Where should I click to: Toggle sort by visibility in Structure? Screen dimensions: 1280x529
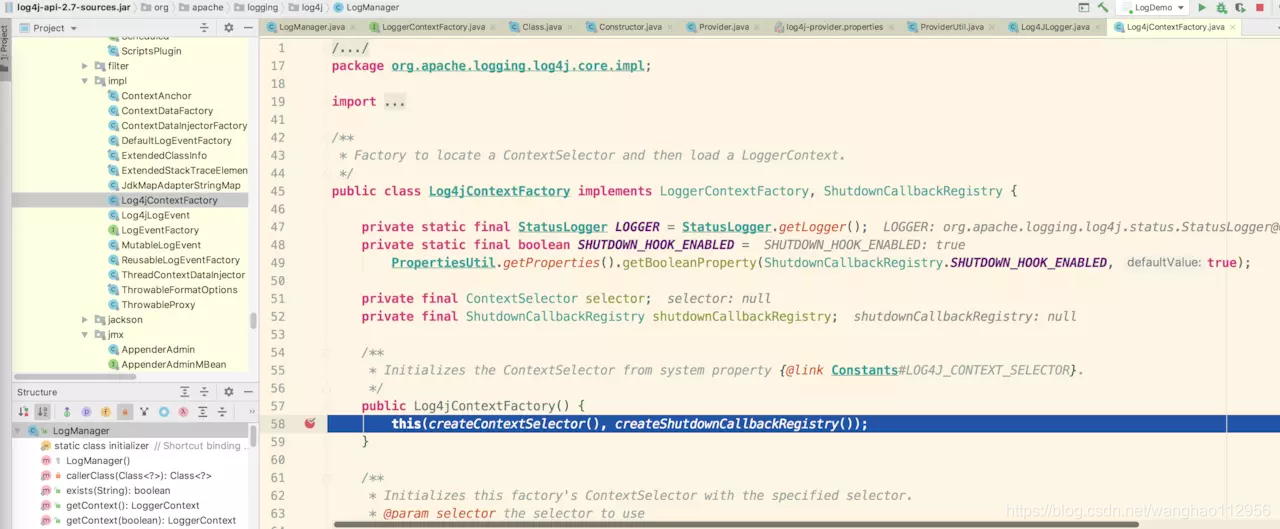pyautogui.click(x=23, y=411)
